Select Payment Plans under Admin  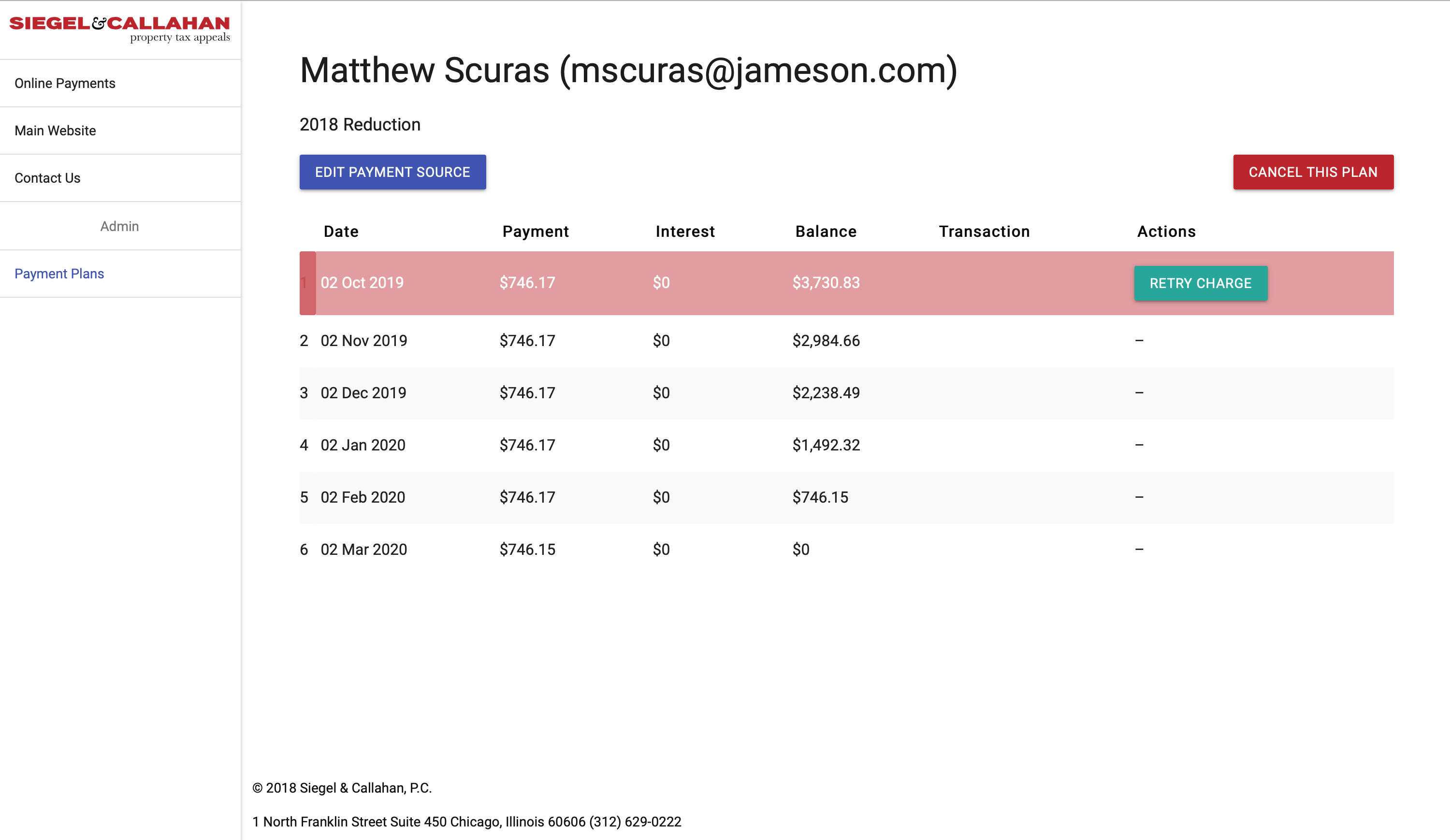59,274
